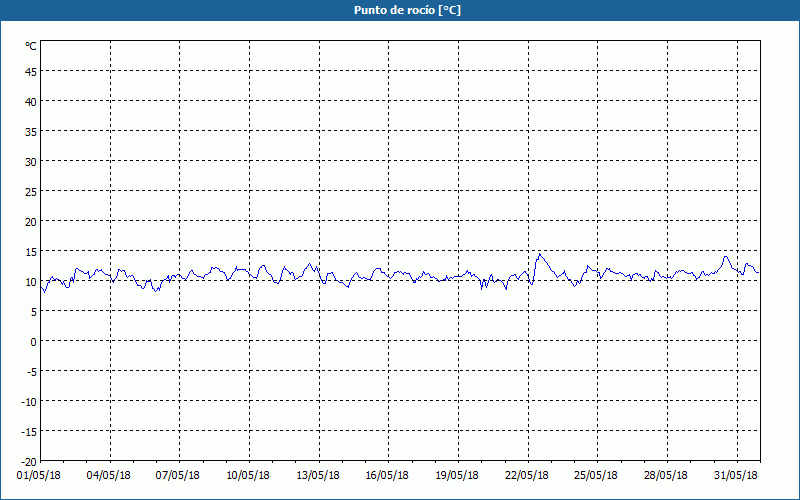Click the blue line peak before 31/05/18
The height and width of the screenshot is (500, 800).
[726, 256]
